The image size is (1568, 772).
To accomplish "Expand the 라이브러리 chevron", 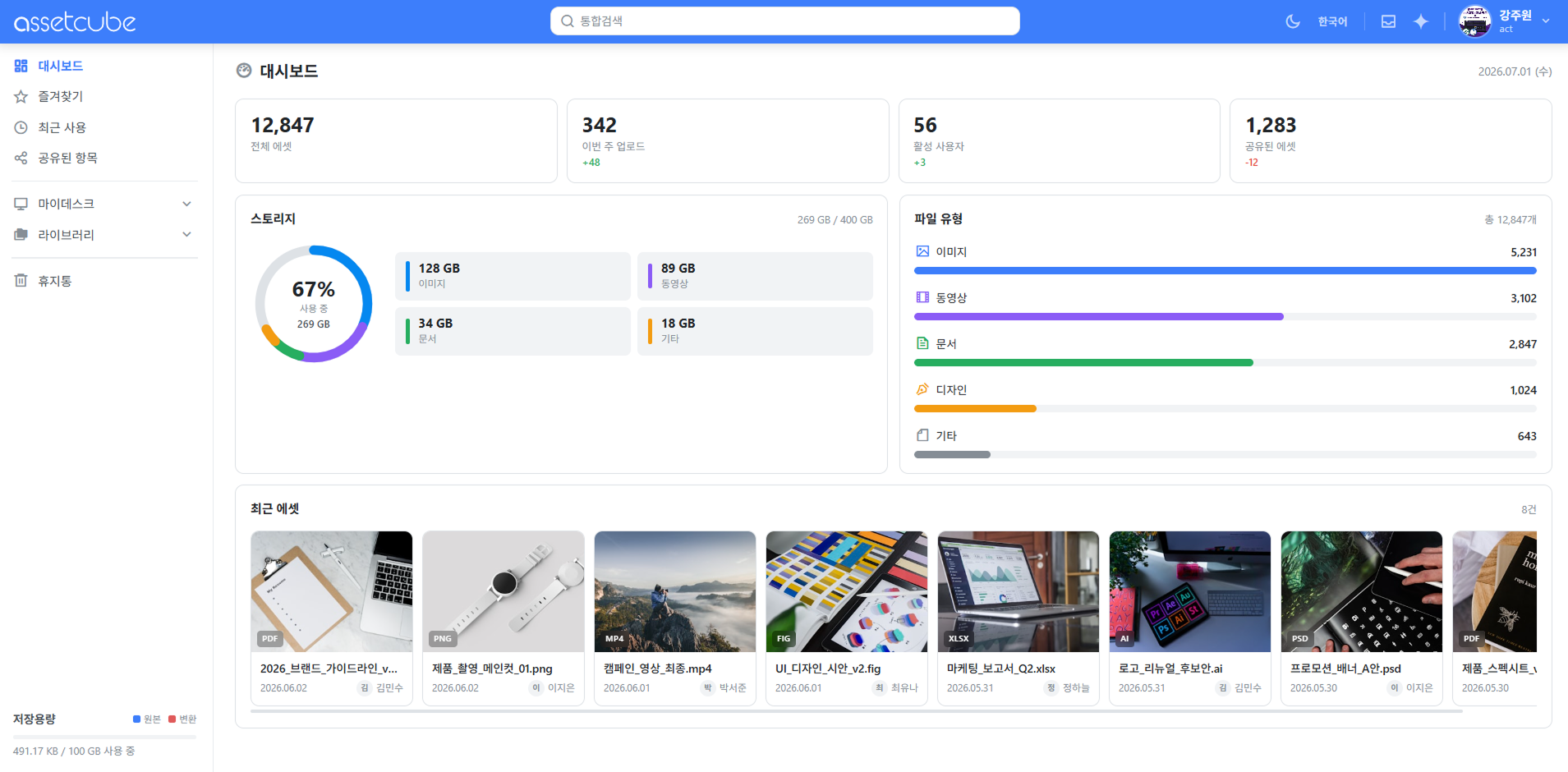I will click(186, 235).
